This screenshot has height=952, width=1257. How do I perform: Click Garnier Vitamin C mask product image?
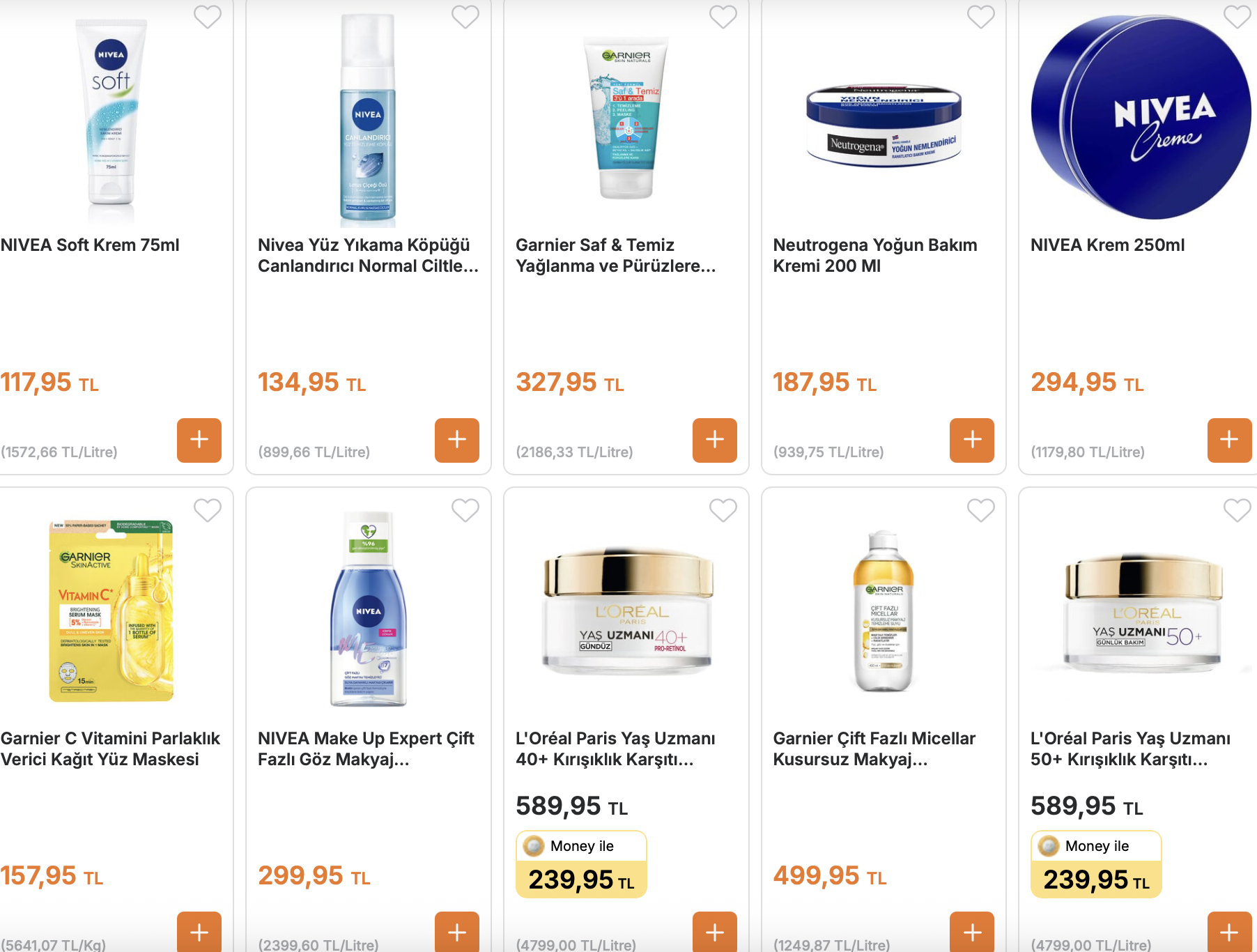pos(111,611)
